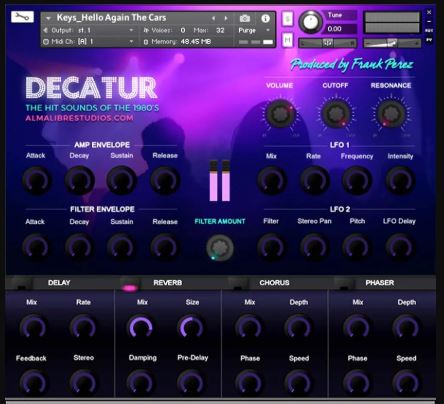Click the LFO 1 Mix knob
This screenshot has width=444, height=404.
point(272,180)
